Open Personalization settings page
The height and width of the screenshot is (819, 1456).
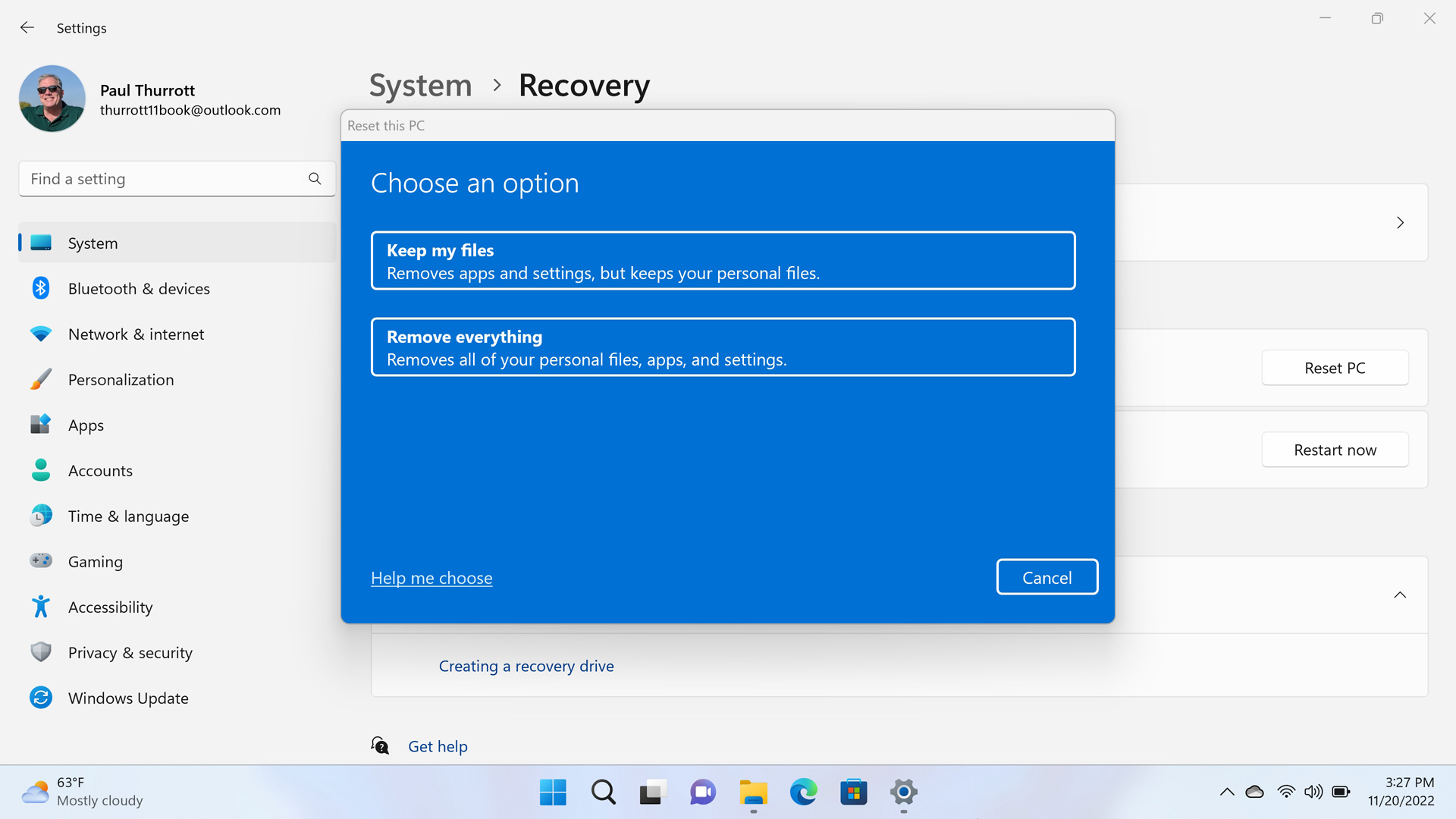[x=121, y=380]
